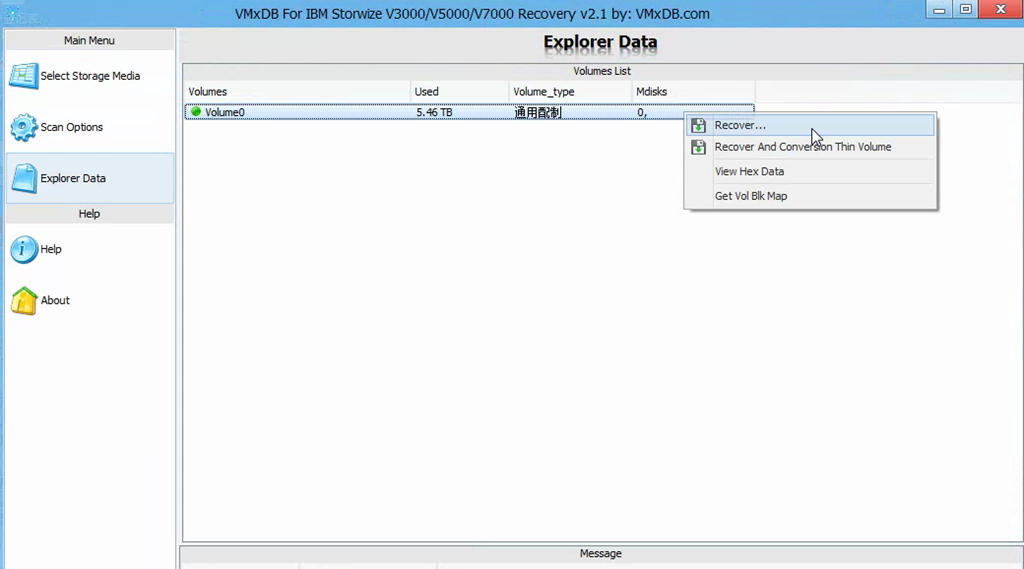Sort by the Used column header
The width and height of the screenshot is (1024, 569).
(x=459, y=91)
